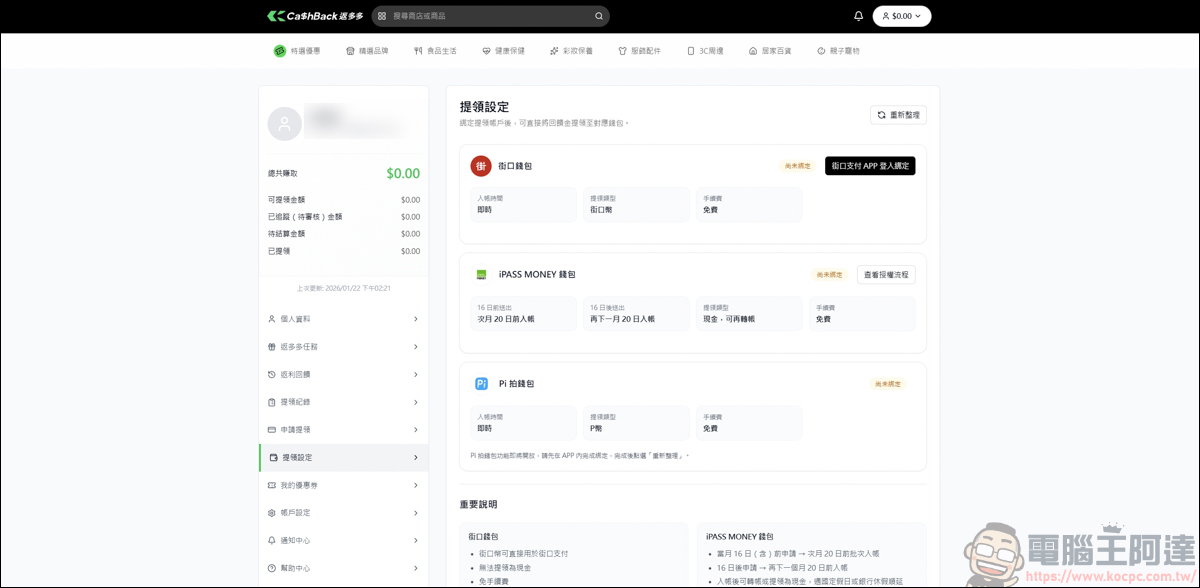This screenshot has width=1200, height=588.
Task: Click the 申請提領 card icon
Action: [272, 429]
